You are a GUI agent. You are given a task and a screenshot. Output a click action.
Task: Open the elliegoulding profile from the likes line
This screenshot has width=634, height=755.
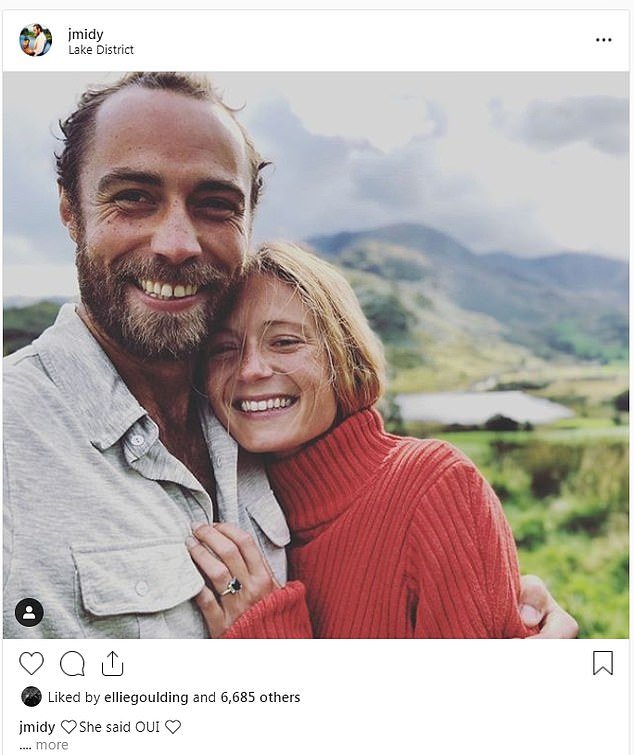146,697
